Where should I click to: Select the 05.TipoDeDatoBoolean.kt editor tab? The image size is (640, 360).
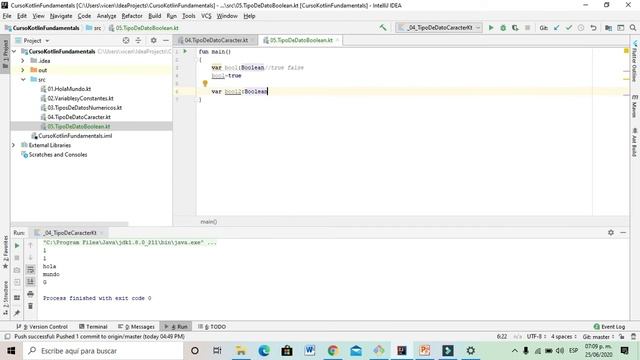tap(301, 40)
